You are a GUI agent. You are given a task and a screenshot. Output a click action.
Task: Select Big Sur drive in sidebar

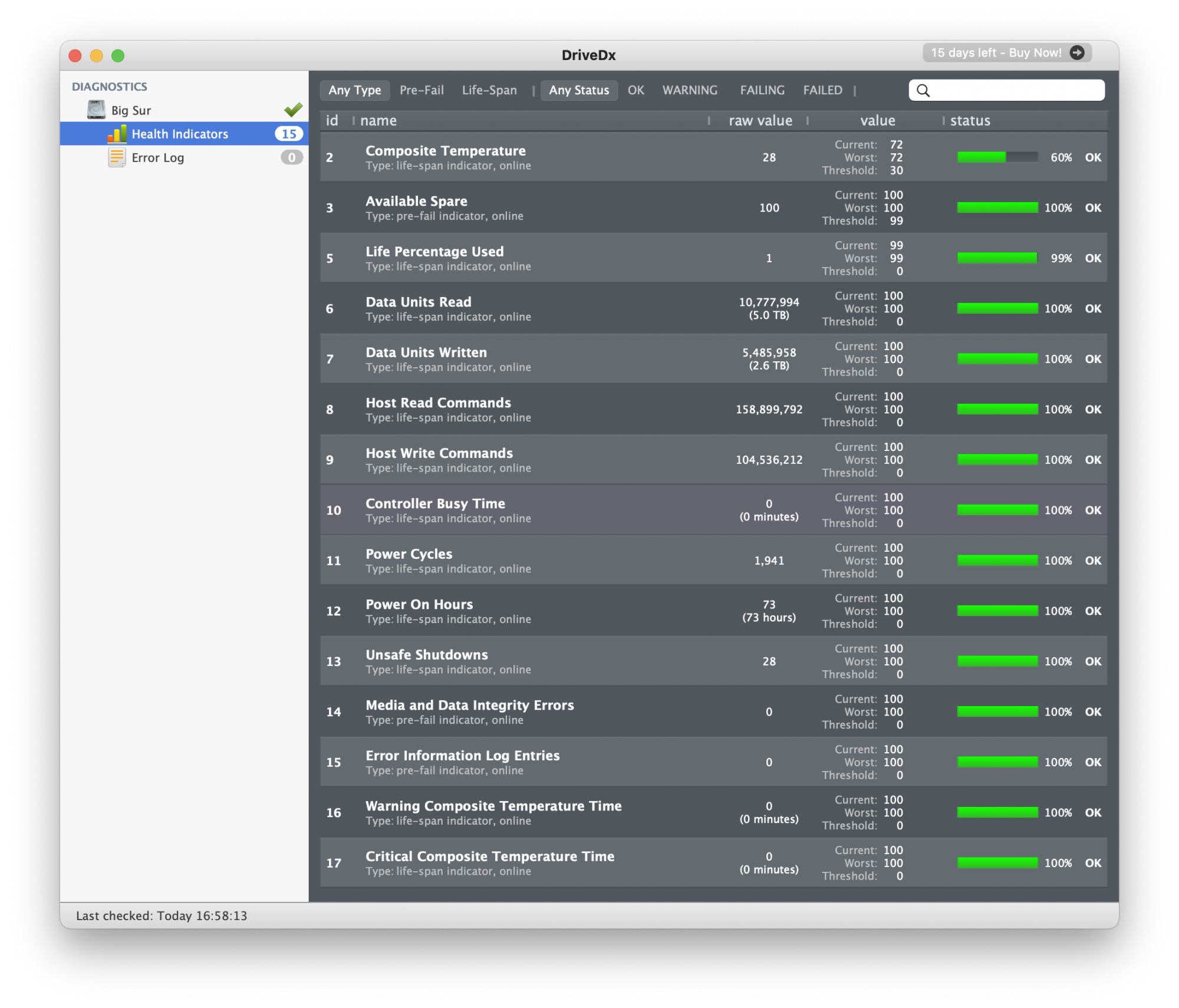click(184, 110)
